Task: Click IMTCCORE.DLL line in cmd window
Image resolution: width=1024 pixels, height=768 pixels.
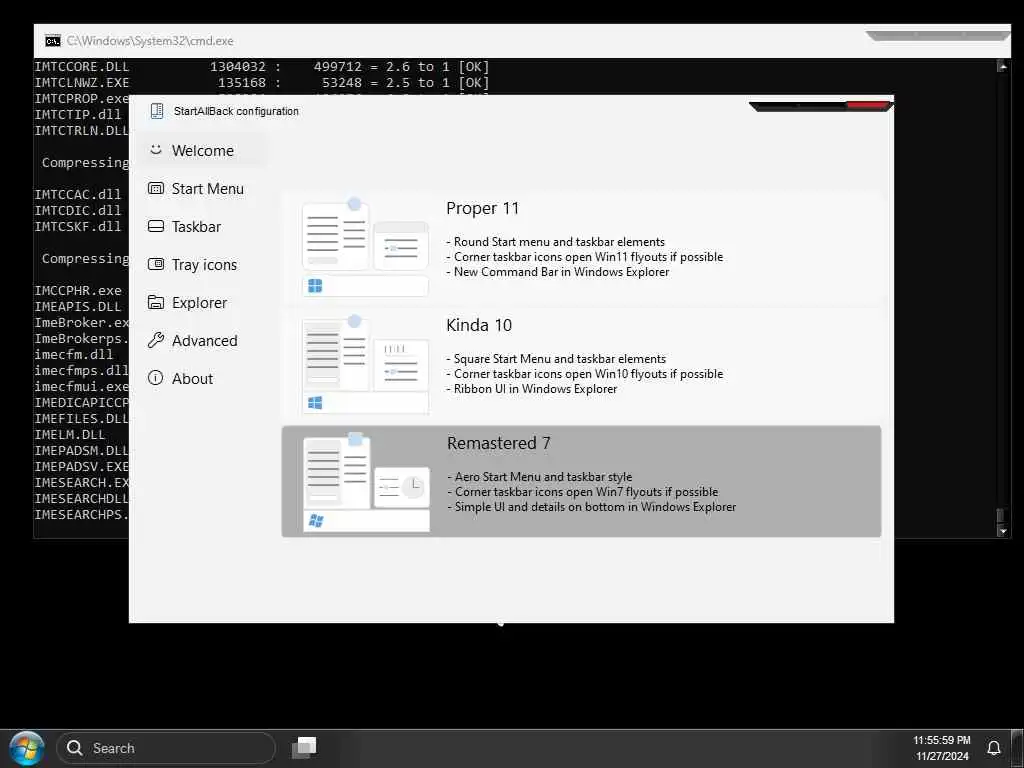Action: coord(261,67)
